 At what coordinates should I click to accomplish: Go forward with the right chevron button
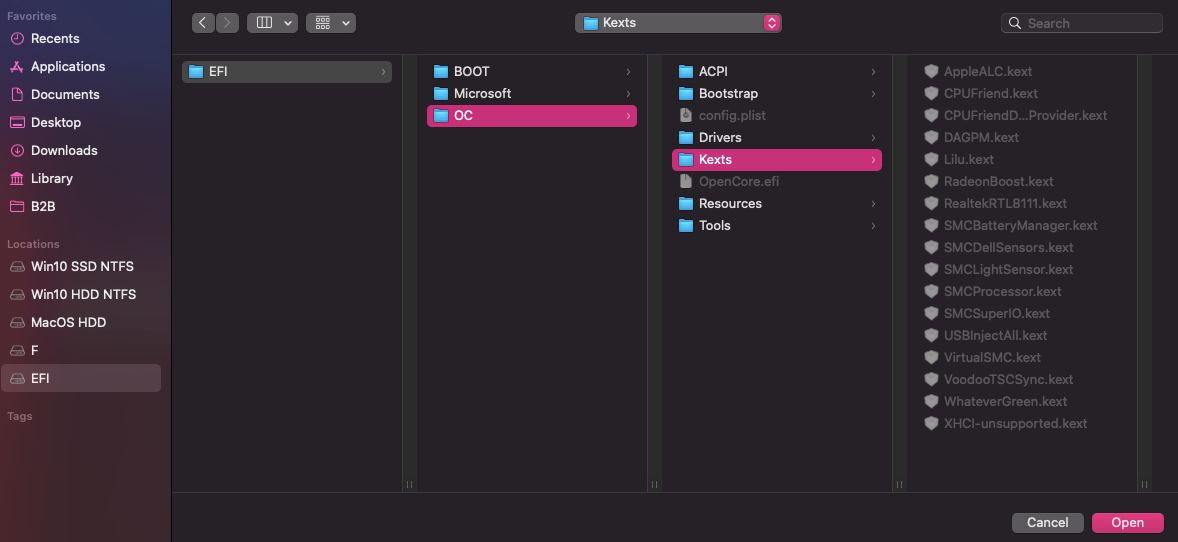[228, 23]
